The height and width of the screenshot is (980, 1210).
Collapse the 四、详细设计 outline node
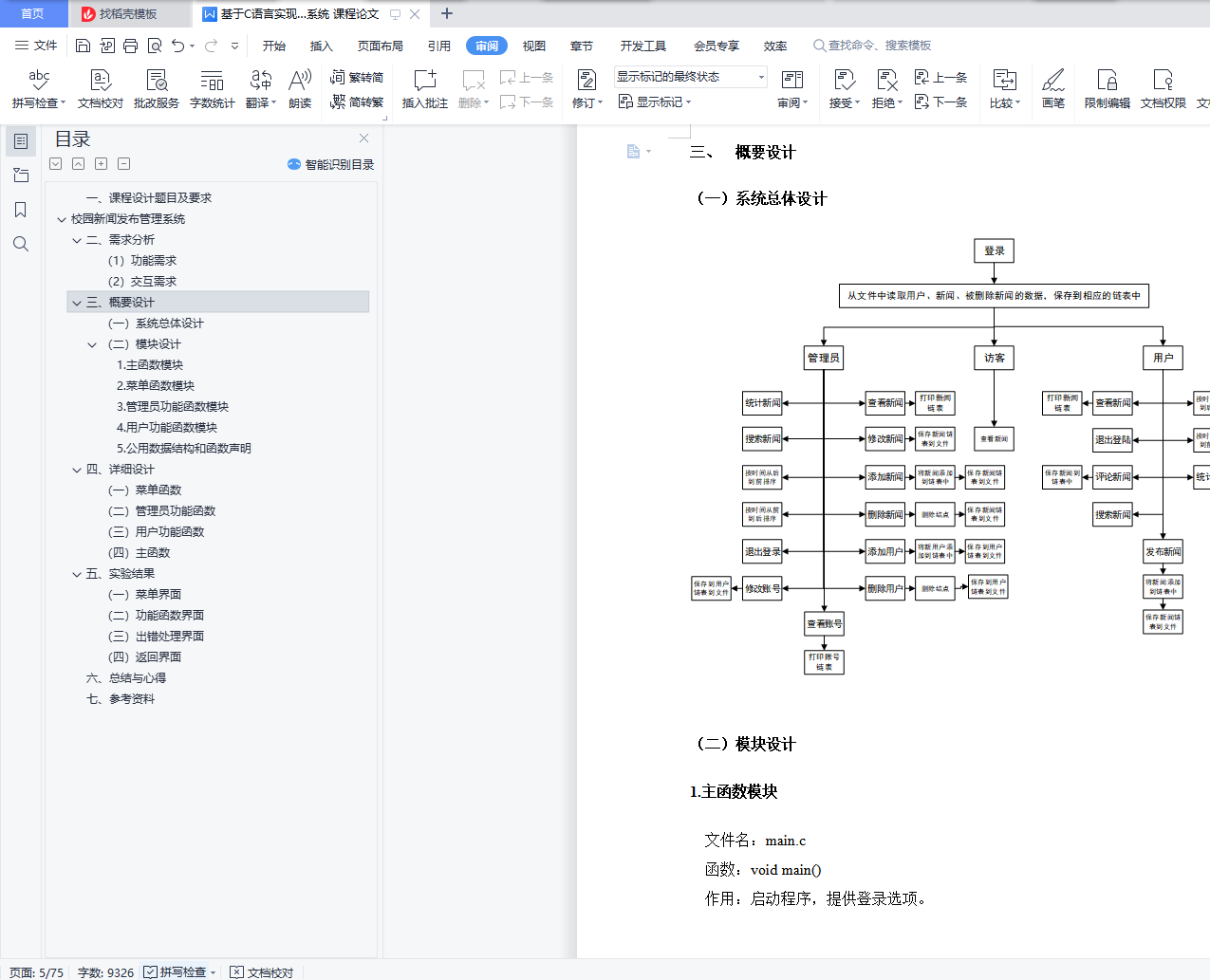tap(77, 470)
